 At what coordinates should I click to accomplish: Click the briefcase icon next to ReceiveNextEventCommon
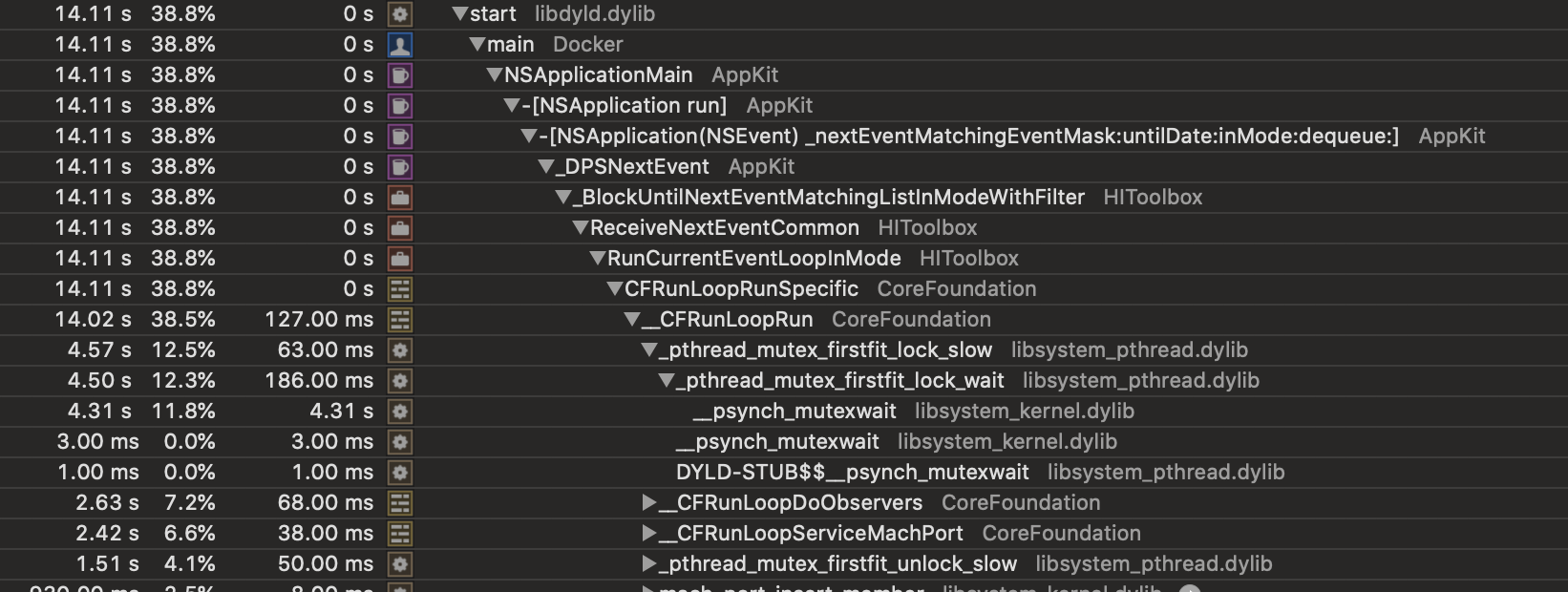[x=400, y=228]
